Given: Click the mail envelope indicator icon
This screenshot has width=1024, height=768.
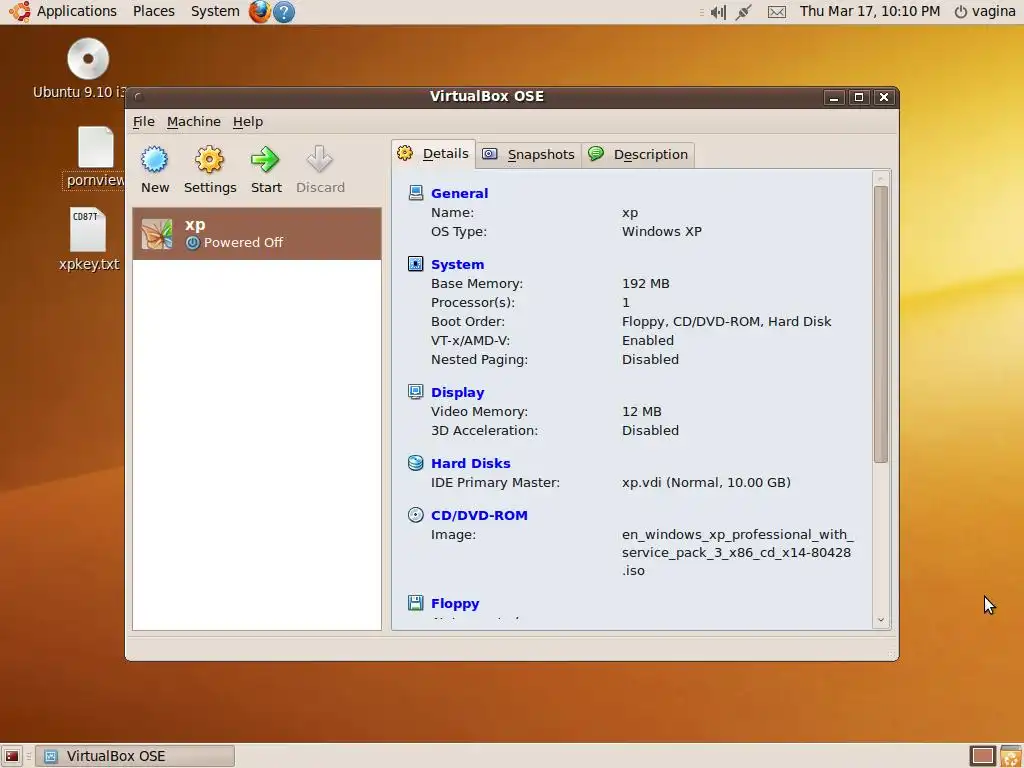Looking at the screenshot, I should coord(776,12).
